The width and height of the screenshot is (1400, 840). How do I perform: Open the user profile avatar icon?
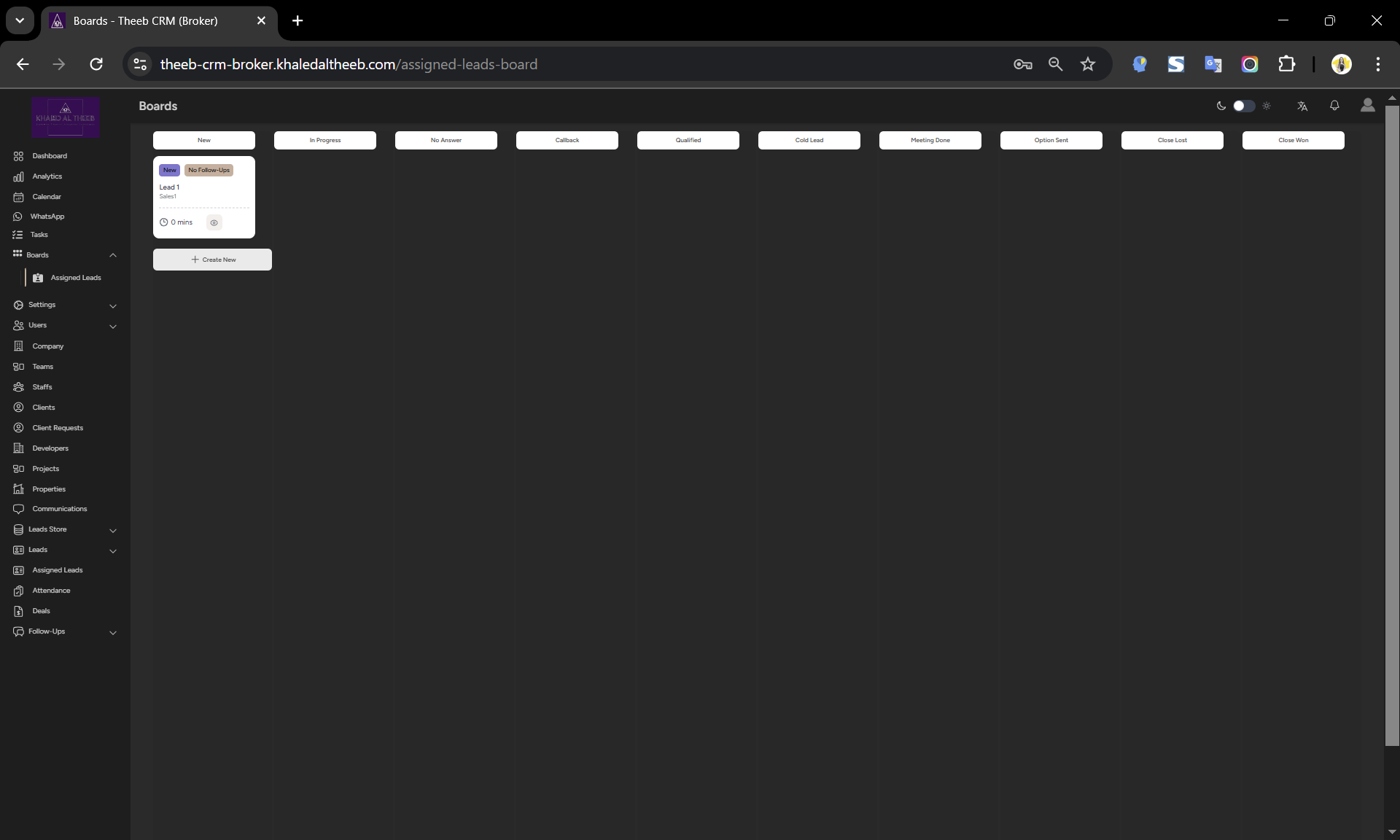pos(1367,106)
